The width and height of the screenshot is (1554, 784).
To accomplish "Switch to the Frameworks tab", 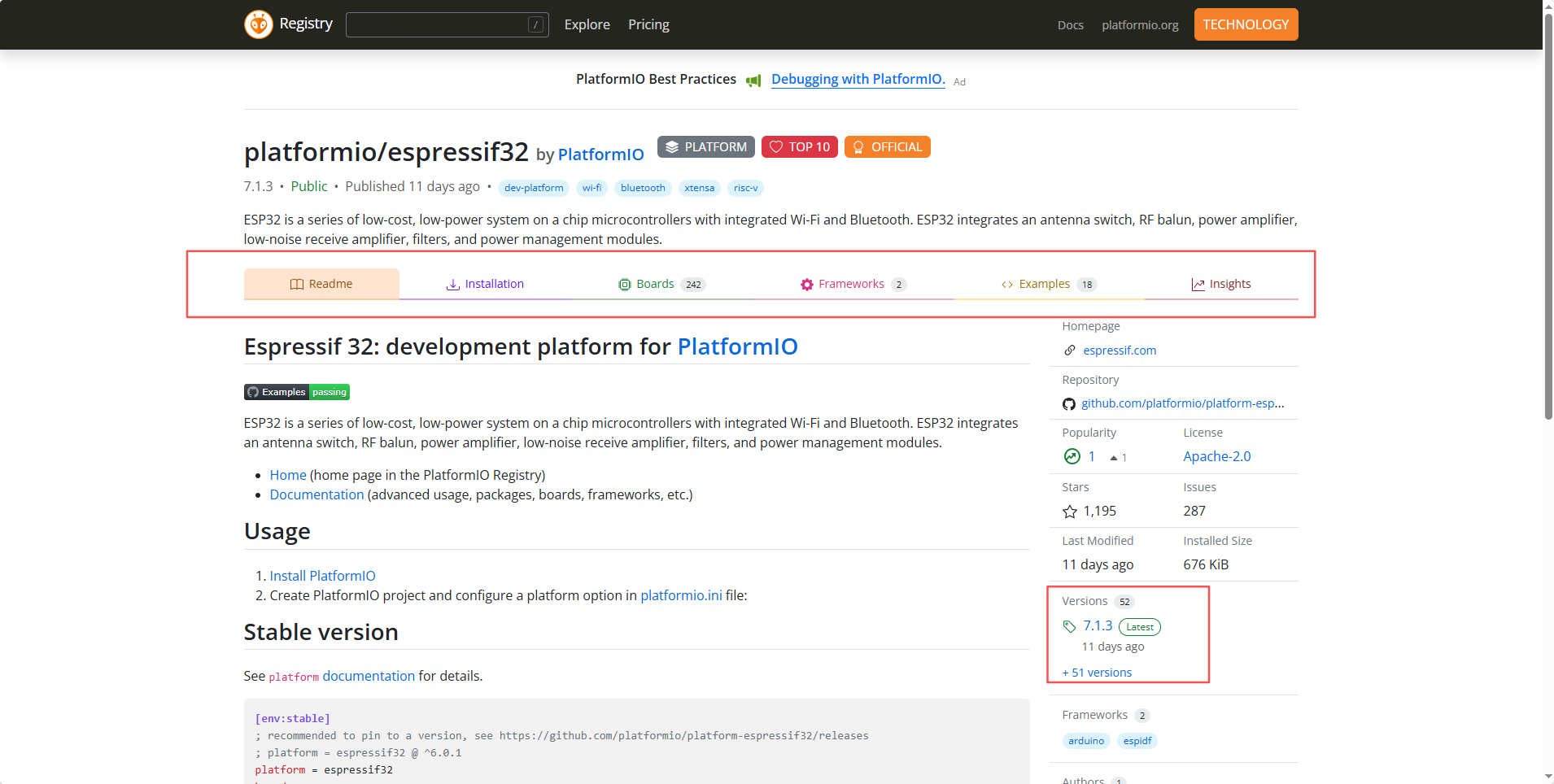I will 853,284.
